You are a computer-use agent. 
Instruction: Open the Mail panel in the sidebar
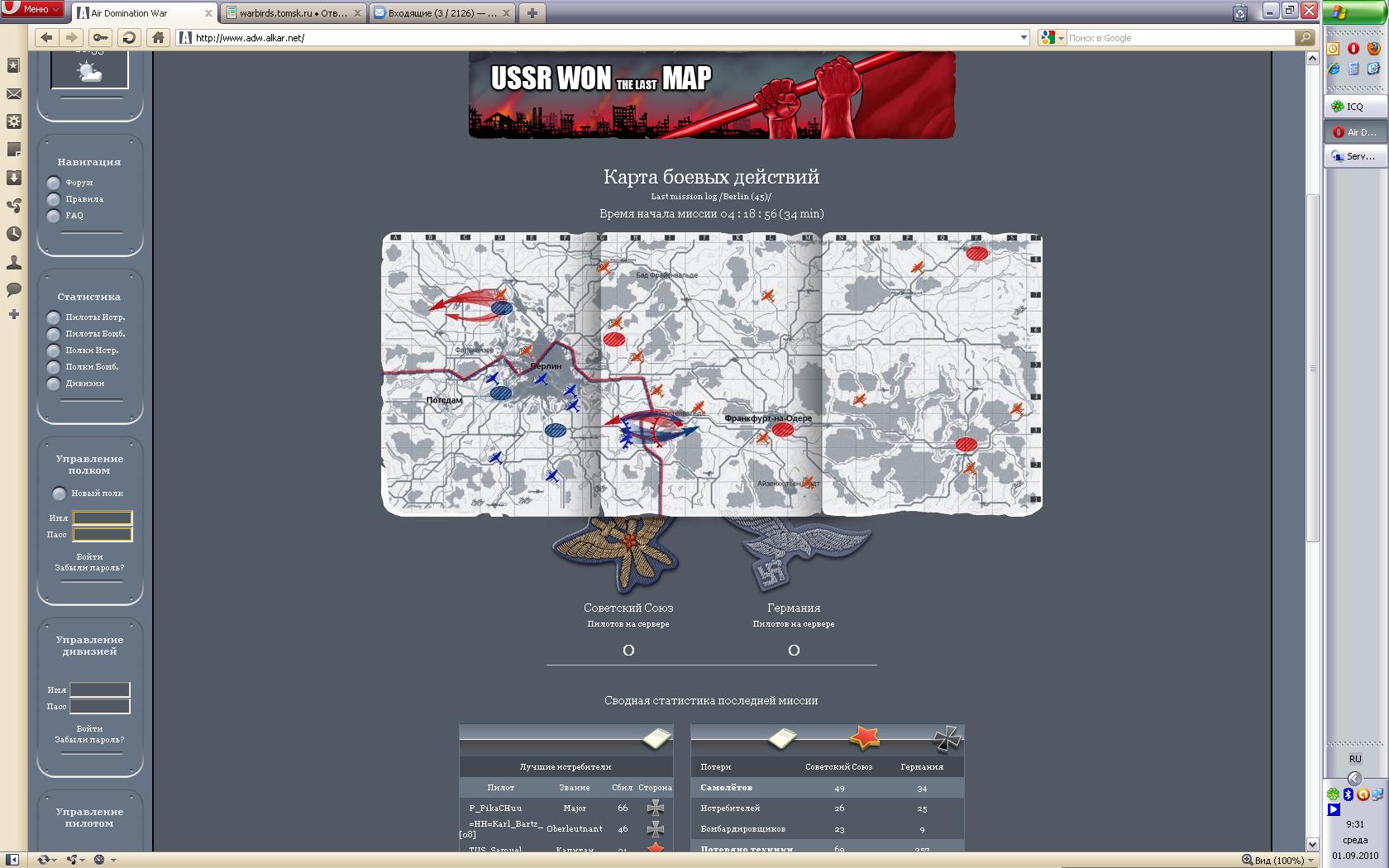pos(14,94)
